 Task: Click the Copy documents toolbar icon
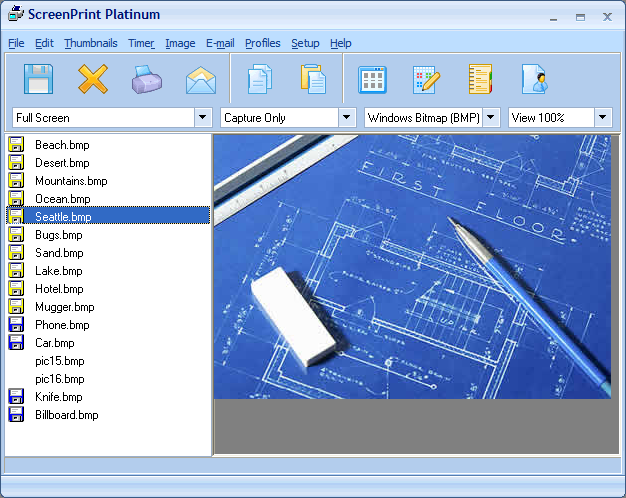(x=260, y=79)
